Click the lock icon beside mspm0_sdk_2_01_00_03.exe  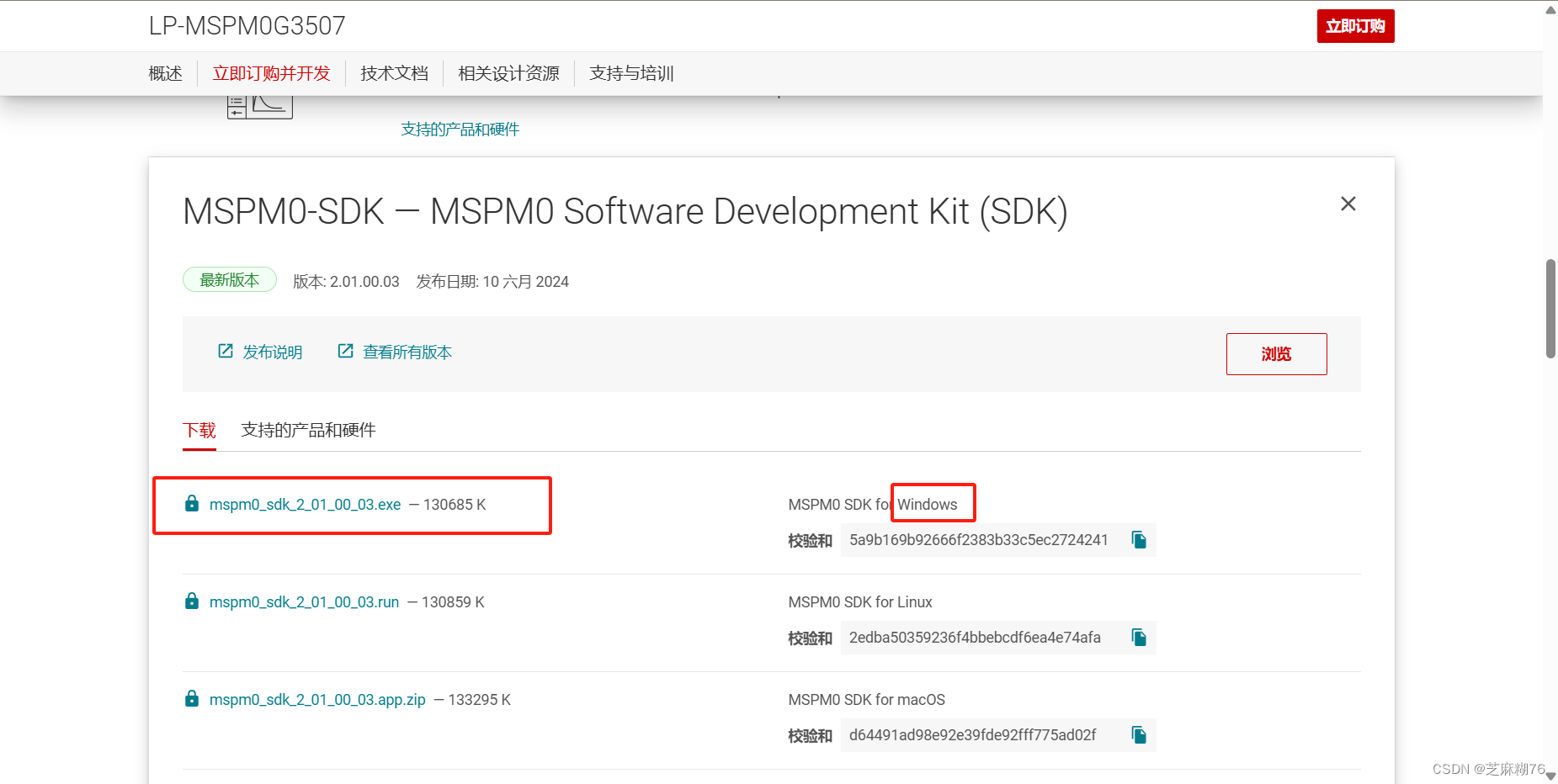(191, 503)
